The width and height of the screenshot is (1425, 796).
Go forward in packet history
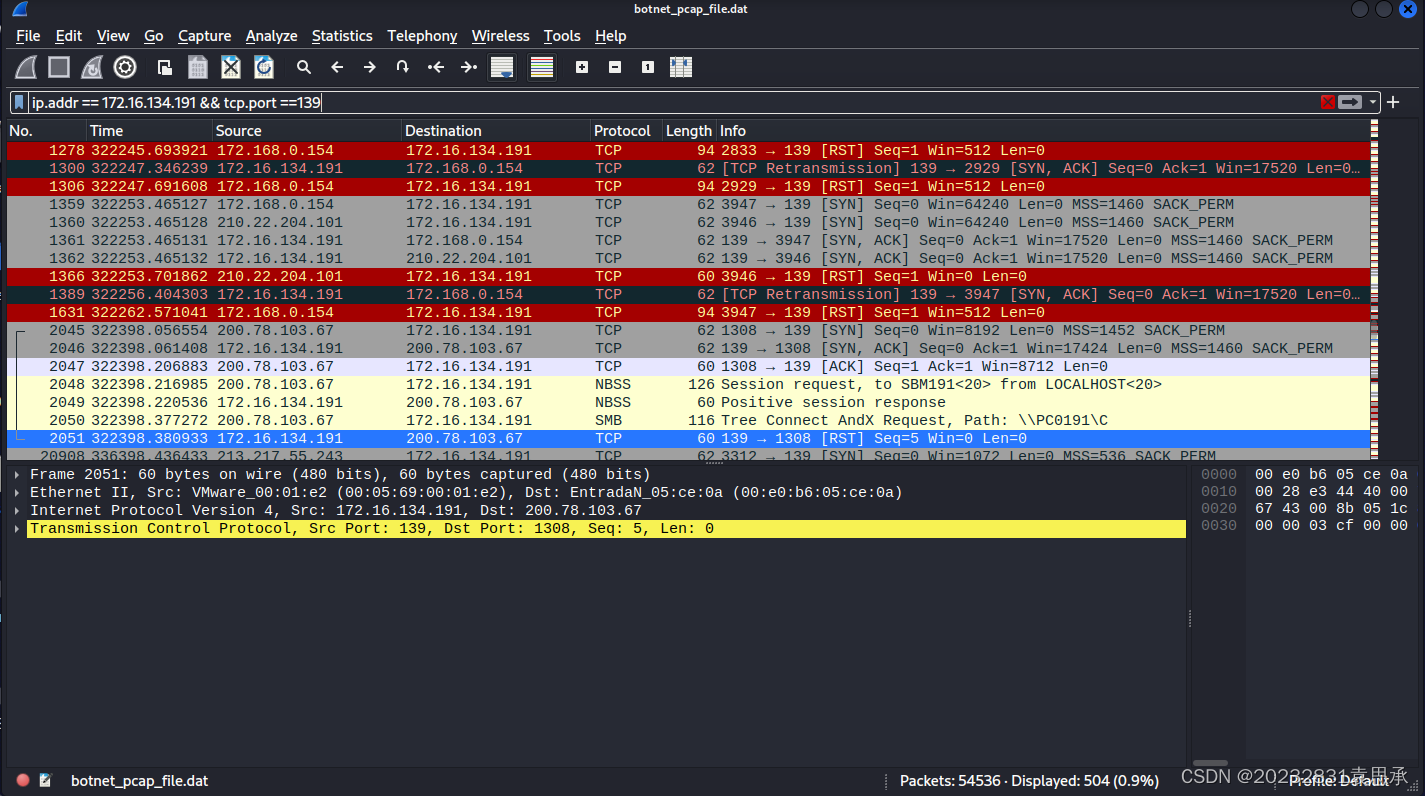tap(370, 67)
